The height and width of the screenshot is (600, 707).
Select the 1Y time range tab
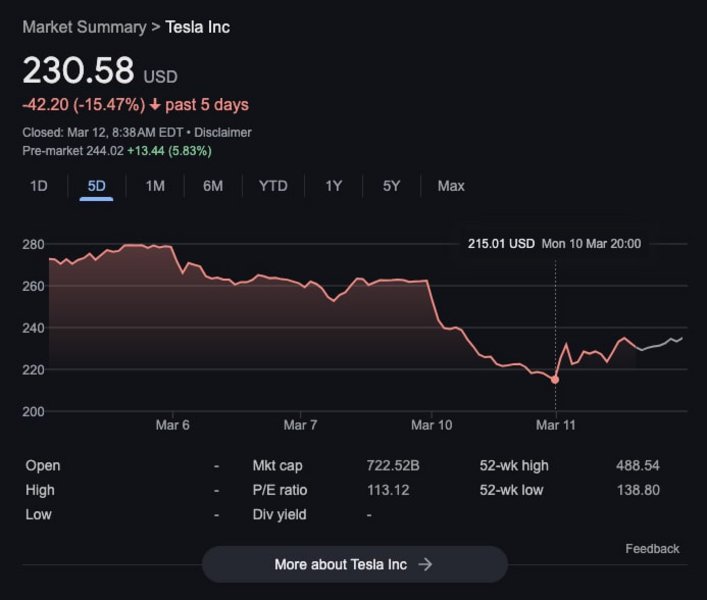[334, 186]
